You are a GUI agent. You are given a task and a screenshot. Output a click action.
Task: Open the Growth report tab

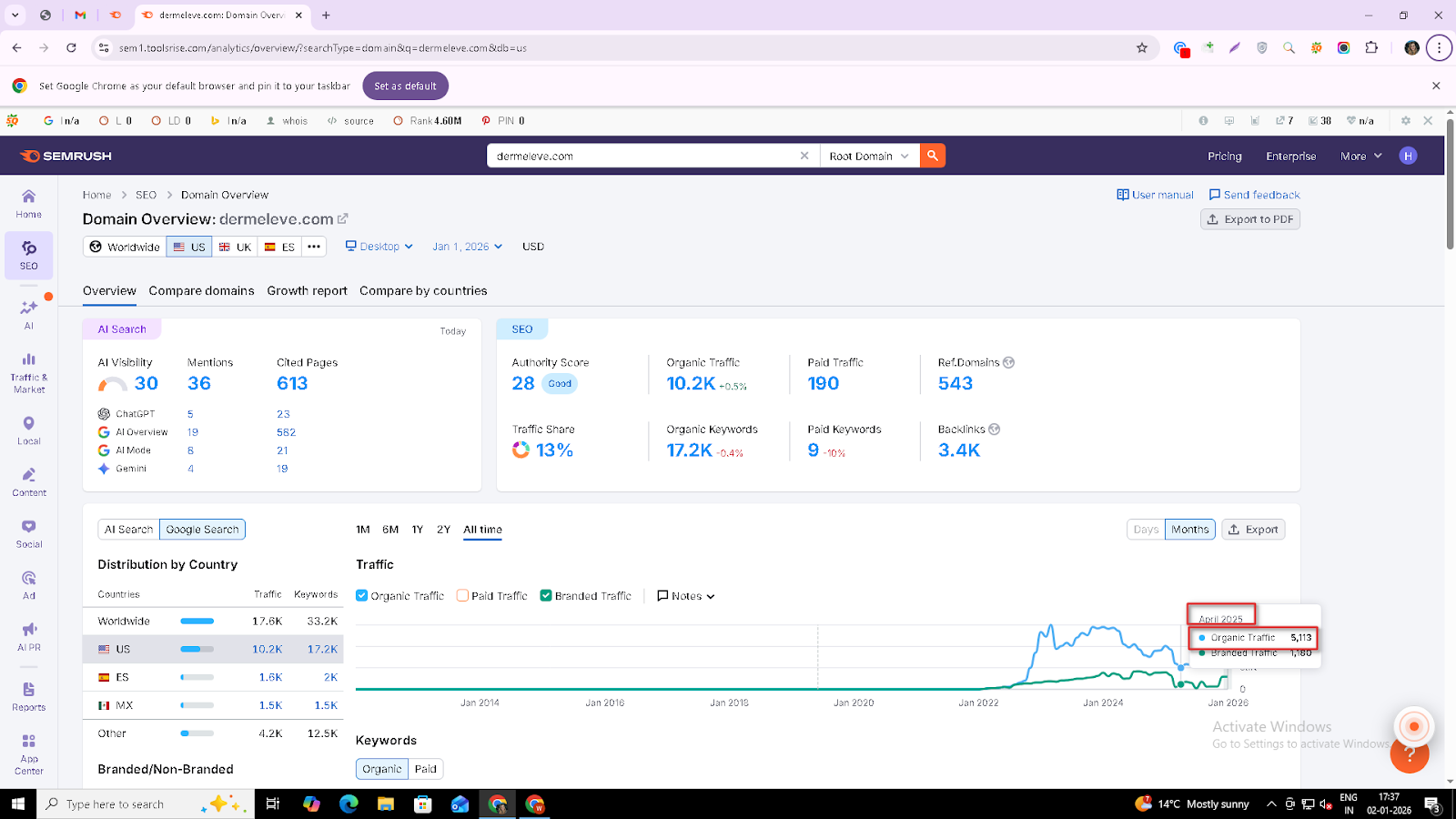(x=307, y=291)
